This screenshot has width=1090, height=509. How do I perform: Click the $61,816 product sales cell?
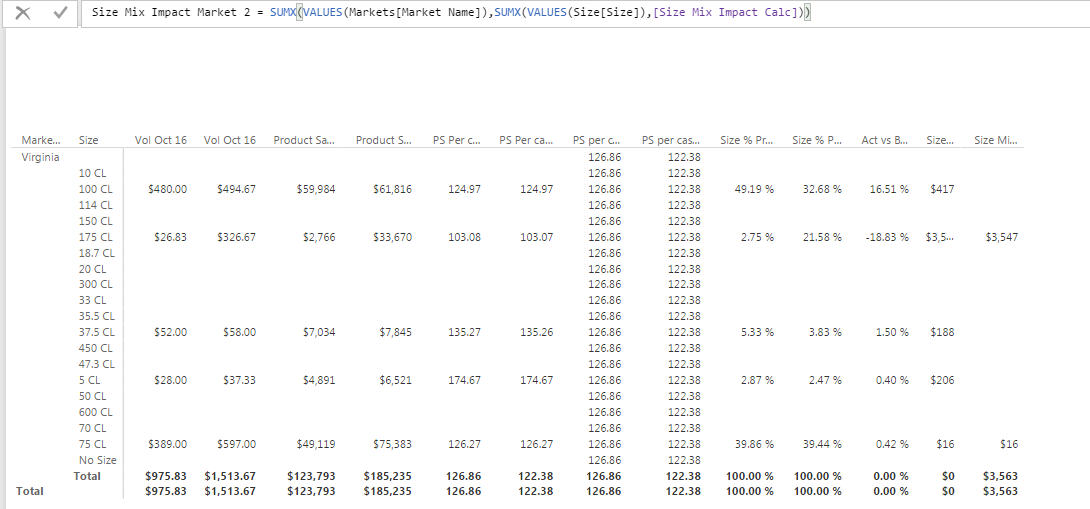pos(395,189)
